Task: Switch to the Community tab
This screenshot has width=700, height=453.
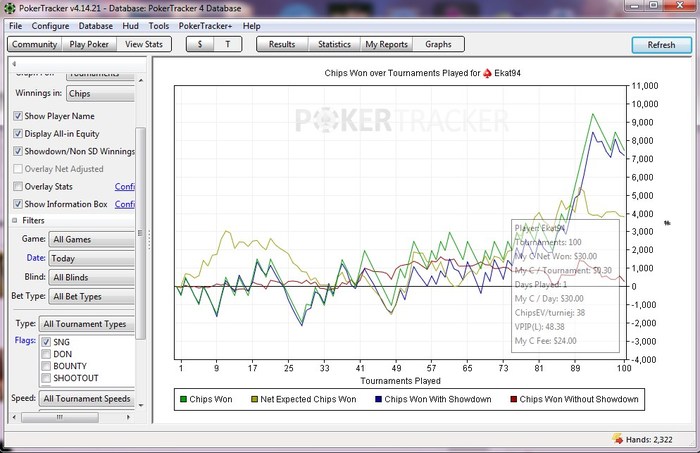Action: [x=34, y=44]
